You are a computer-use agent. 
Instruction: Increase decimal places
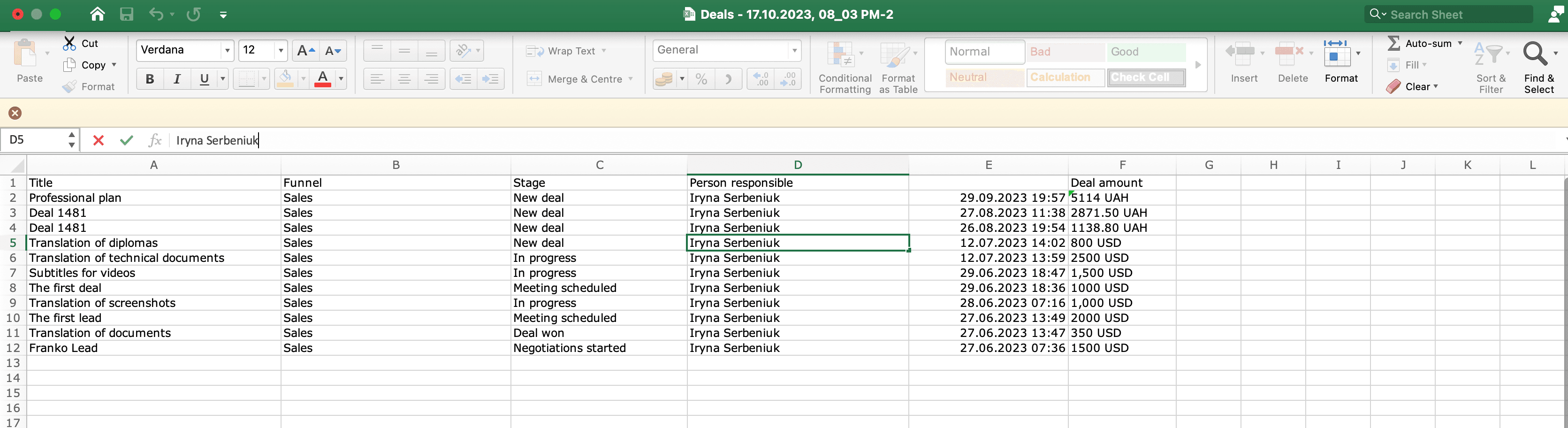click(759, 79)
